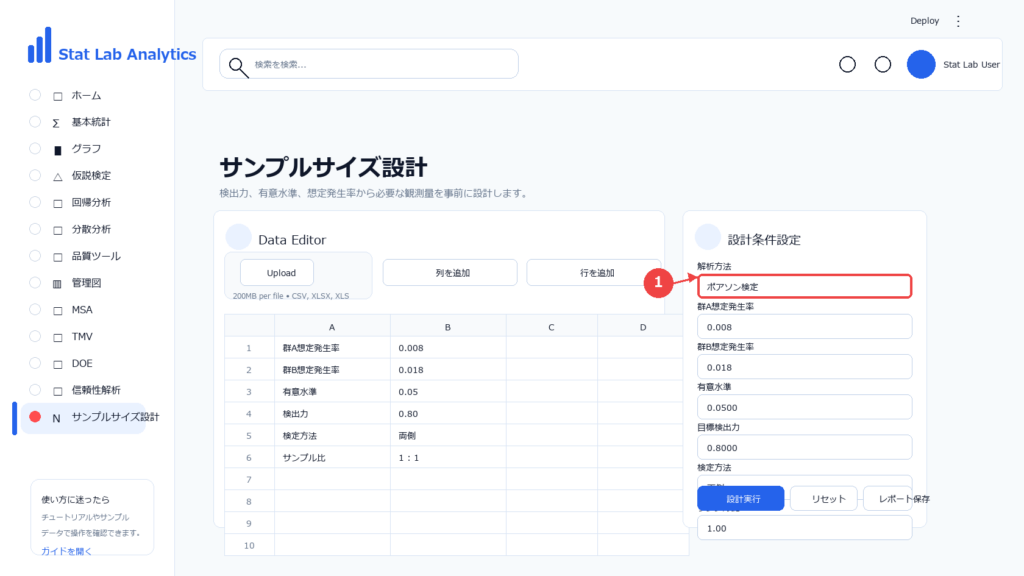
Task: Open the ガイドを開く link
Action: (x=67, y=551)
